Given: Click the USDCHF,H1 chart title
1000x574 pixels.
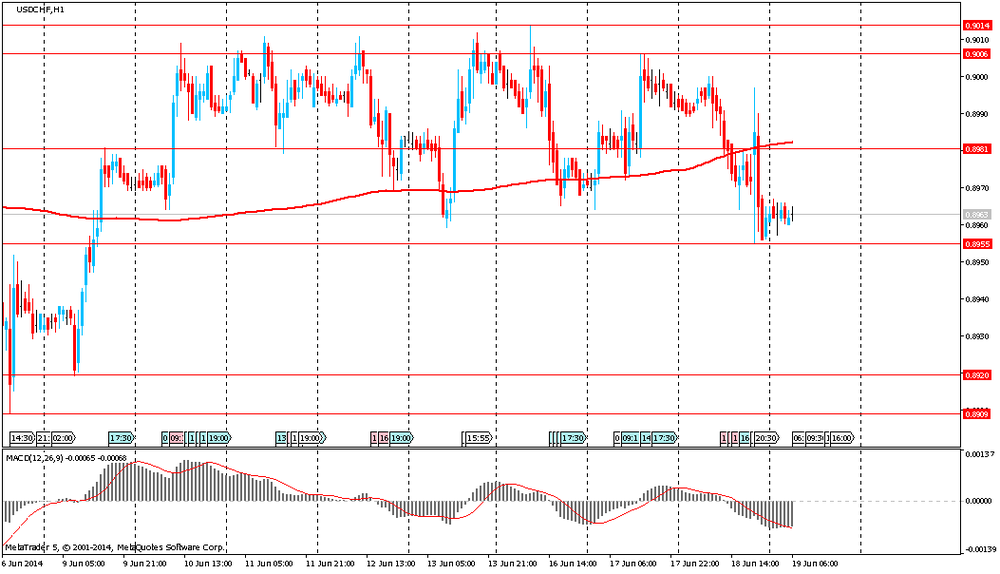Looking at the screenshot, I should (x=40, y=10).
